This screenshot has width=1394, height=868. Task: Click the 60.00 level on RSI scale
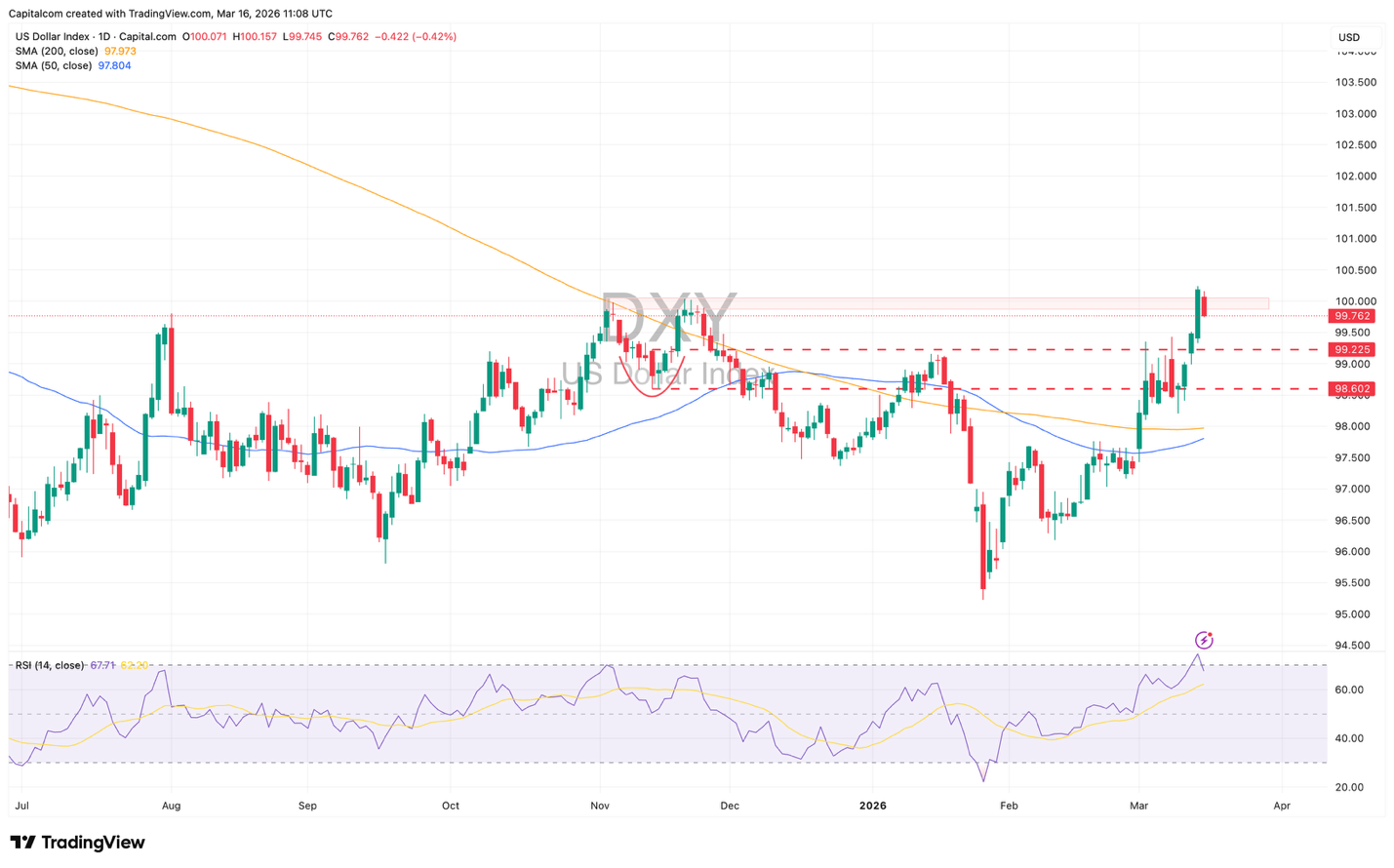[x=1349, y=690]
